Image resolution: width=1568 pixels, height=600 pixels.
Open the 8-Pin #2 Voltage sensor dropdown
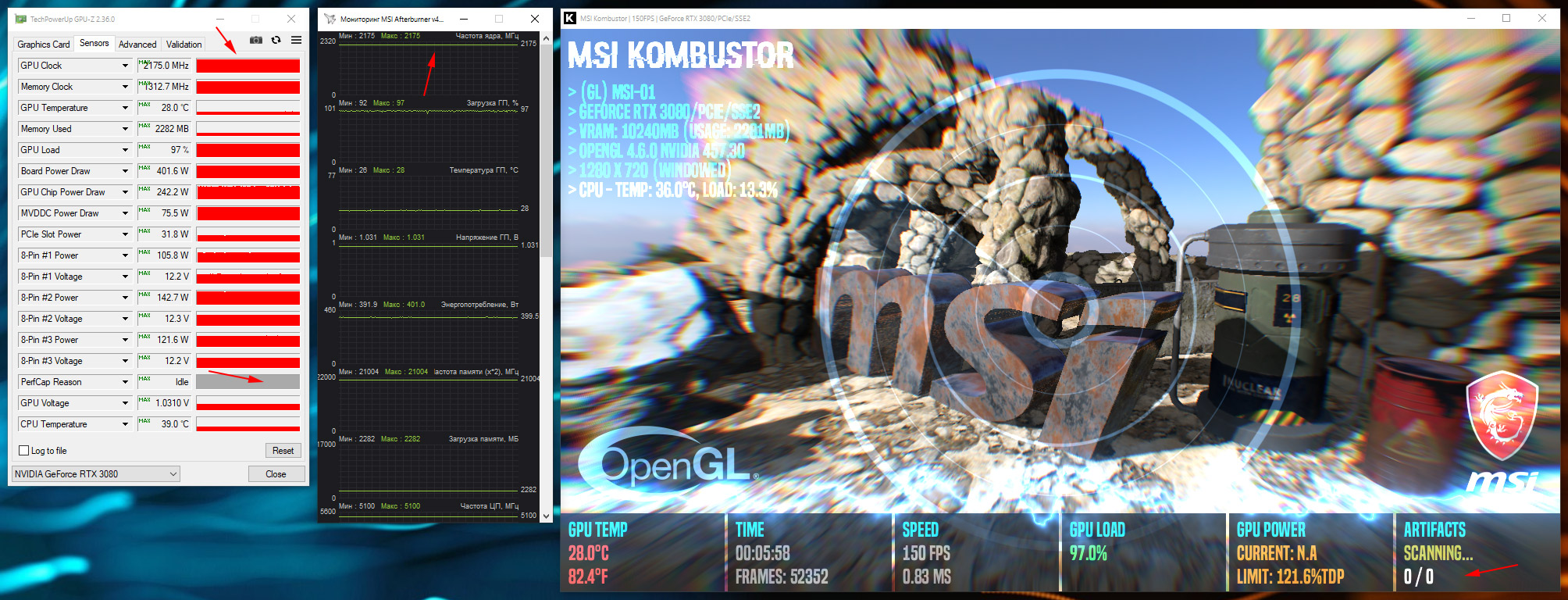pyautogui.click(x=125, y=319)
